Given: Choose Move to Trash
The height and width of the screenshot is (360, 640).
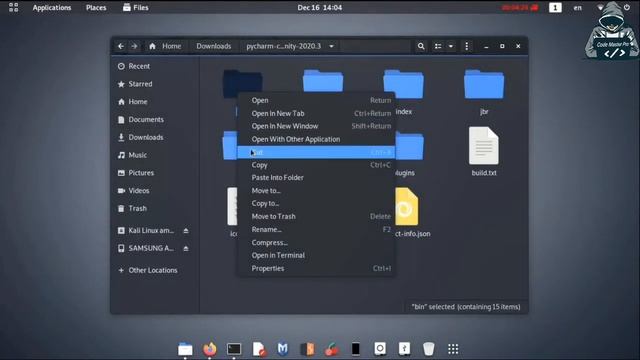Looking at the screenshot, I should [x=316, y=216].
